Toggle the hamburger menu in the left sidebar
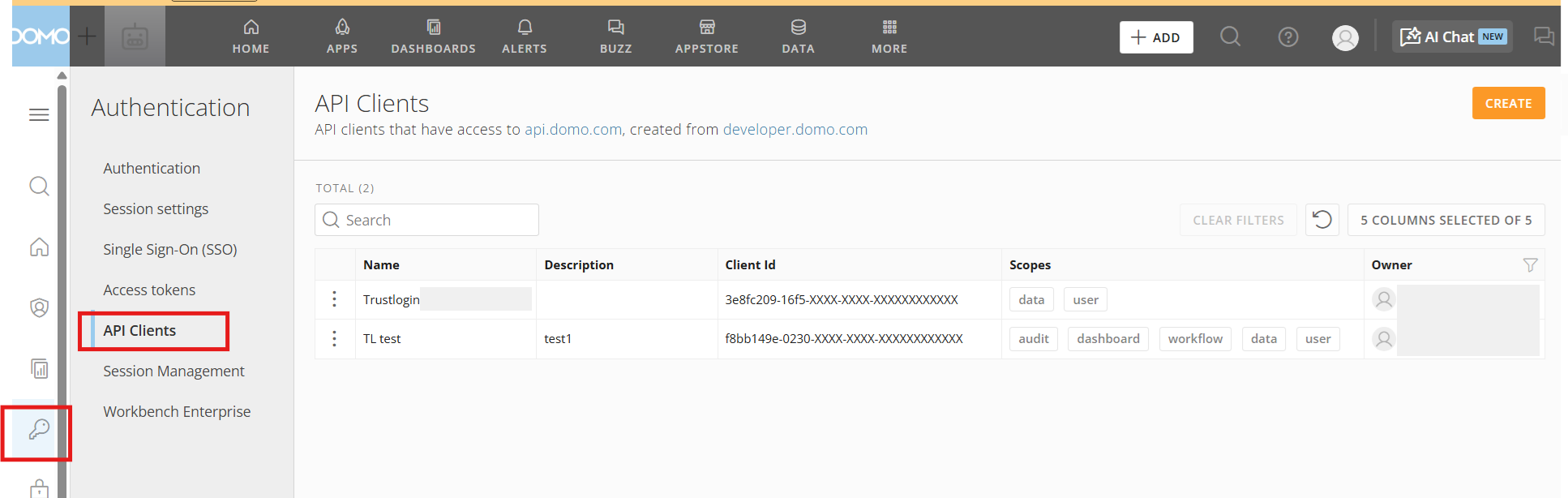1568x498 pixels. click(39, 115)
